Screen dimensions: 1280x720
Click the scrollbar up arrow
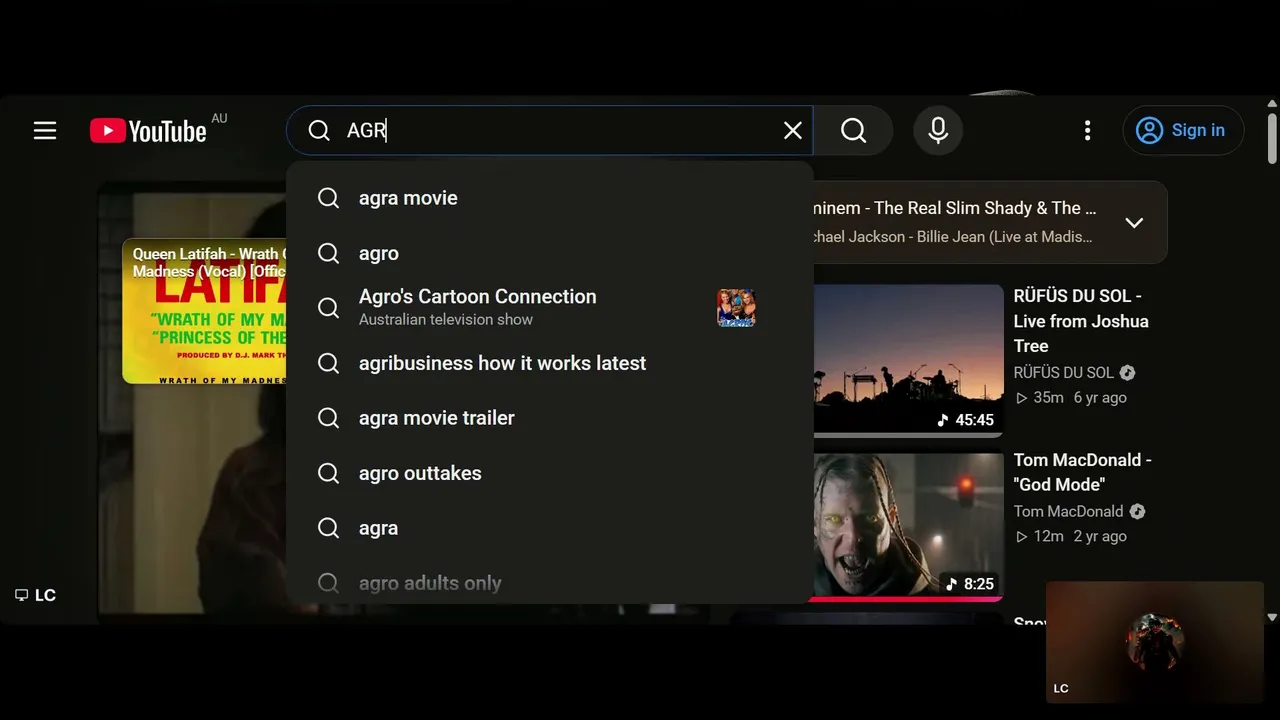(1272, 103)
